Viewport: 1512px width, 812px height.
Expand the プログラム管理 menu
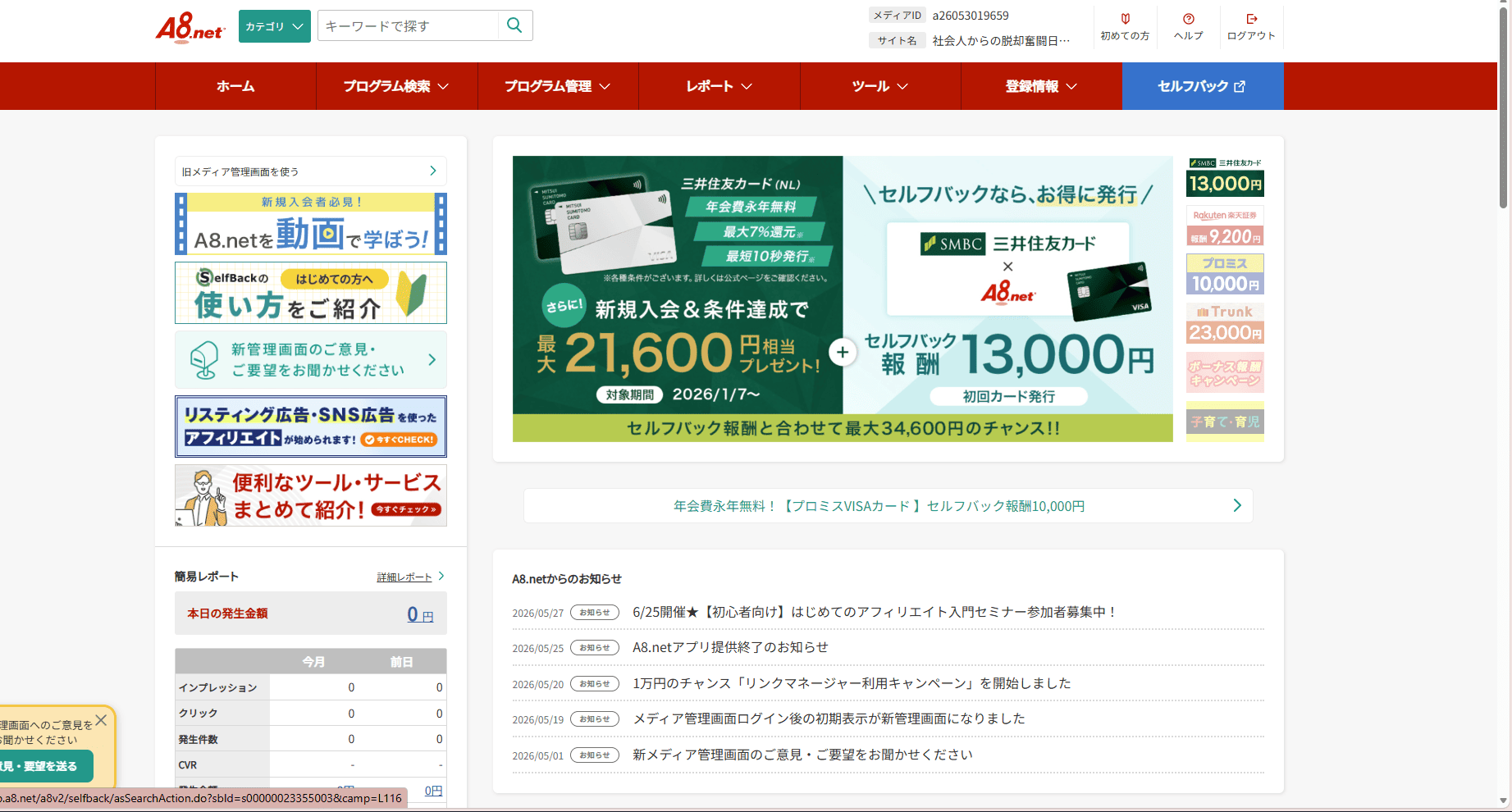coord(558,86)
